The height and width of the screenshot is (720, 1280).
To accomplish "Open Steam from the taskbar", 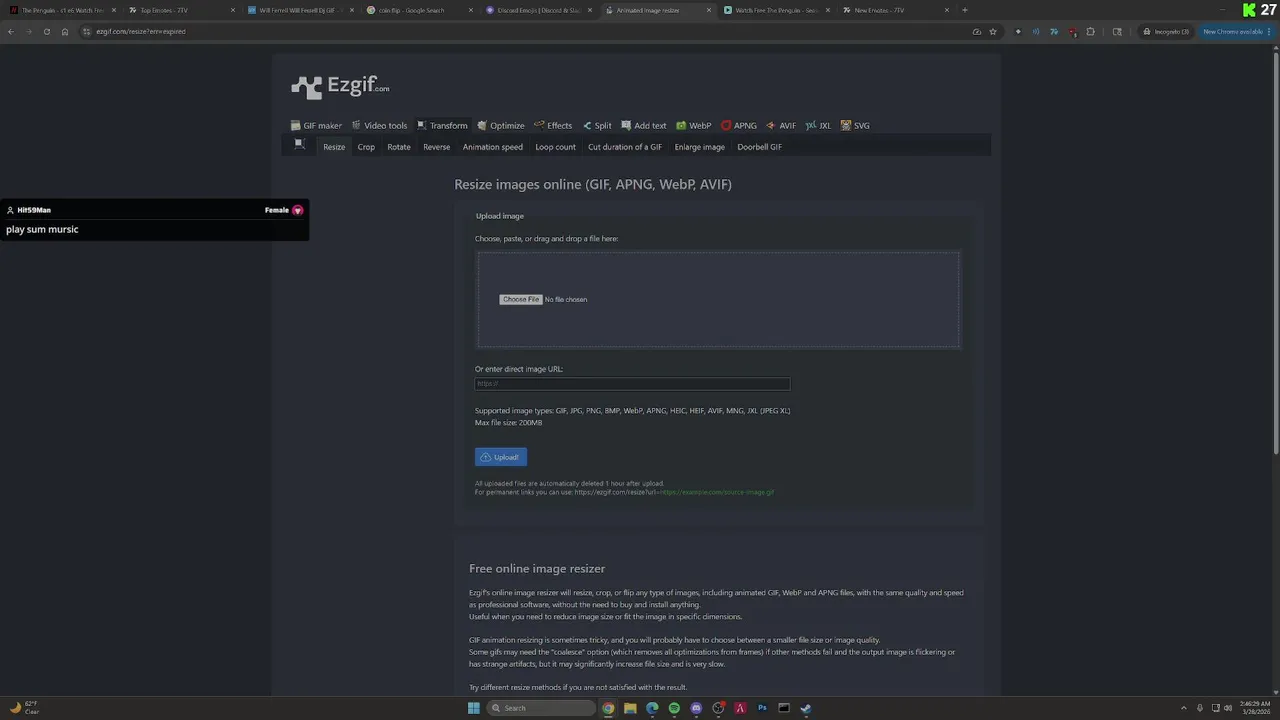I will click(806, 708).
